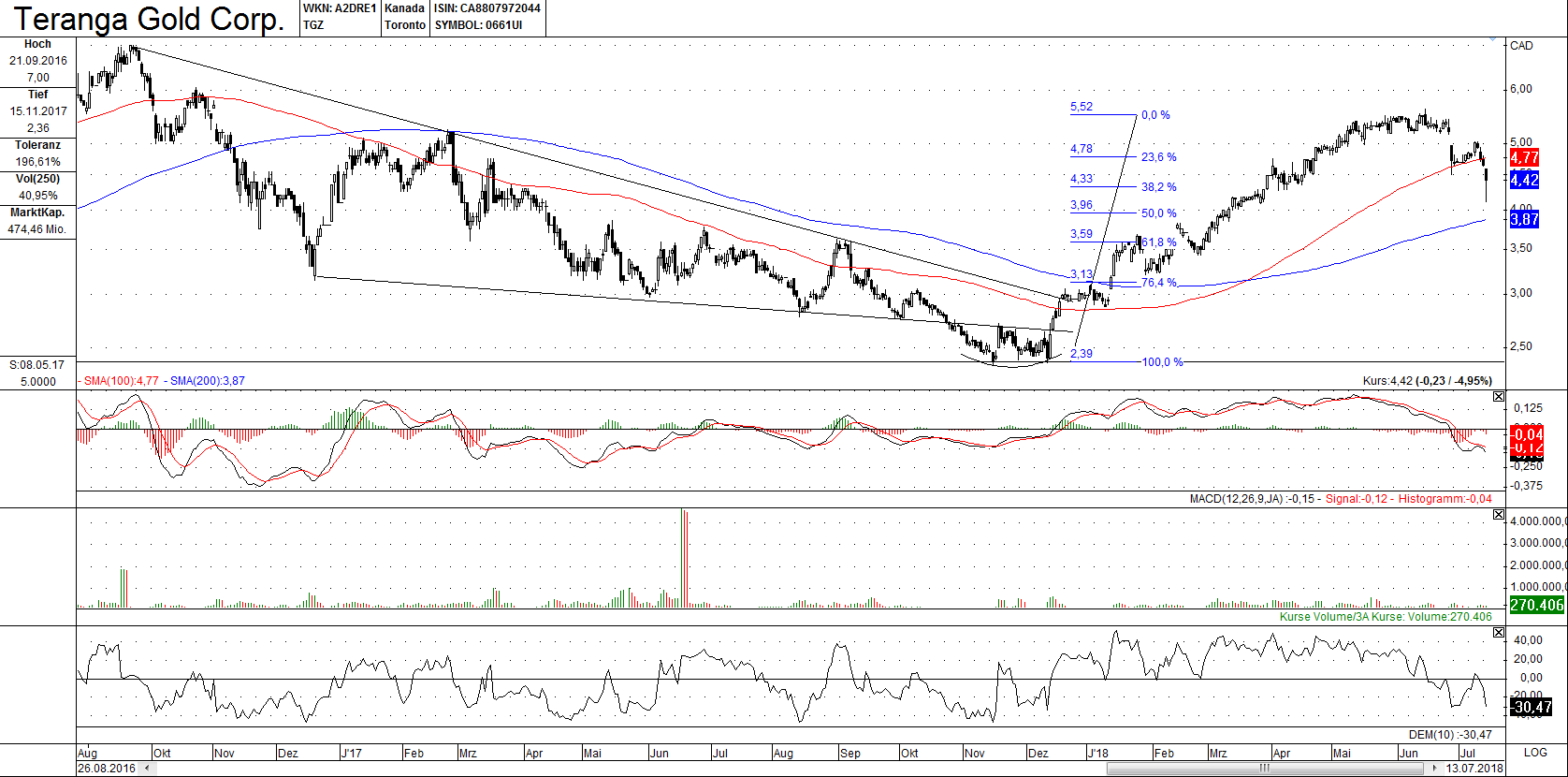Viewport: 1568px width, 777px height.
Task: Click the SMA(200) legend label
Action: (207, 381)
